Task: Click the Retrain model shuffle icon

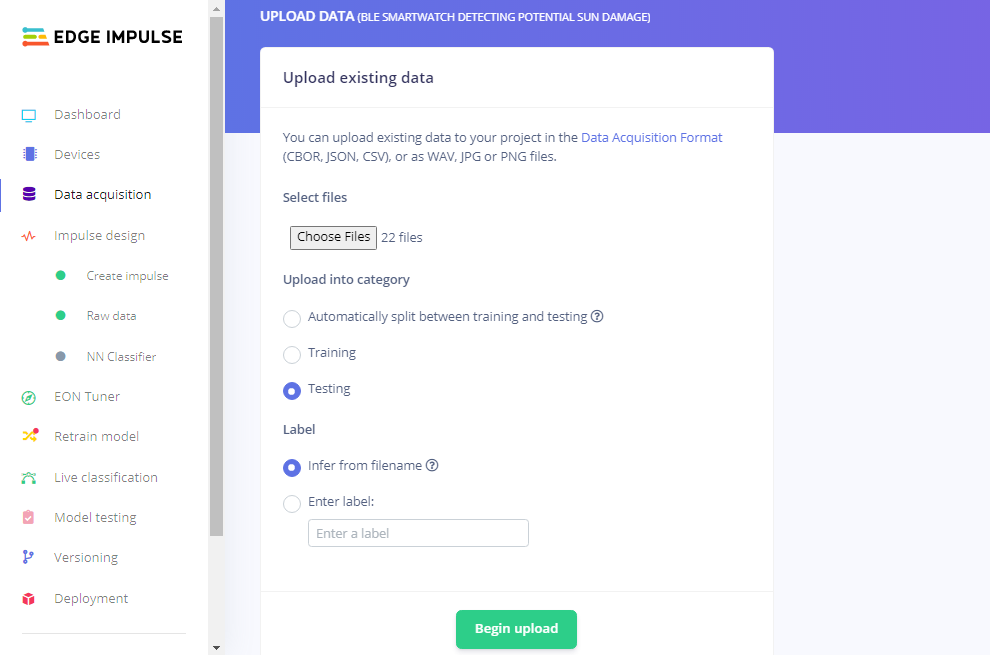Action: point(30,436)
